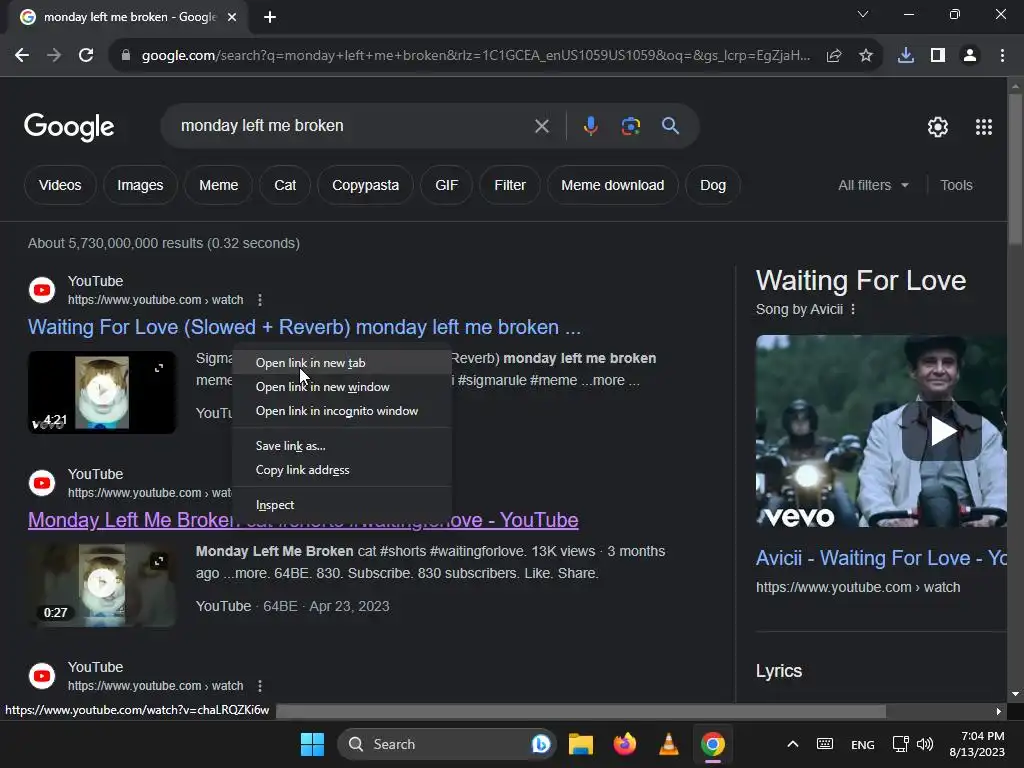Open the clock showing 7:04 PM
1024x768 pixels.
[x=977, y=744]
